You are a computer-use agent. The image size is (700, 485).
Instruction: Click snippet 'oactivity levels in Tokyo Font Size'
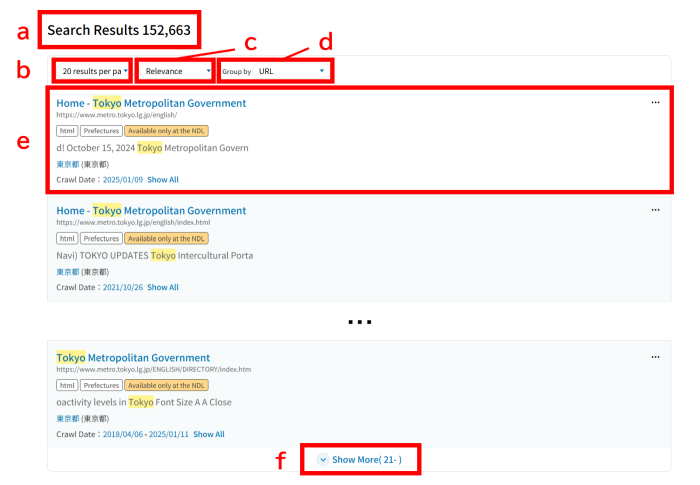[x=144, y=402]
